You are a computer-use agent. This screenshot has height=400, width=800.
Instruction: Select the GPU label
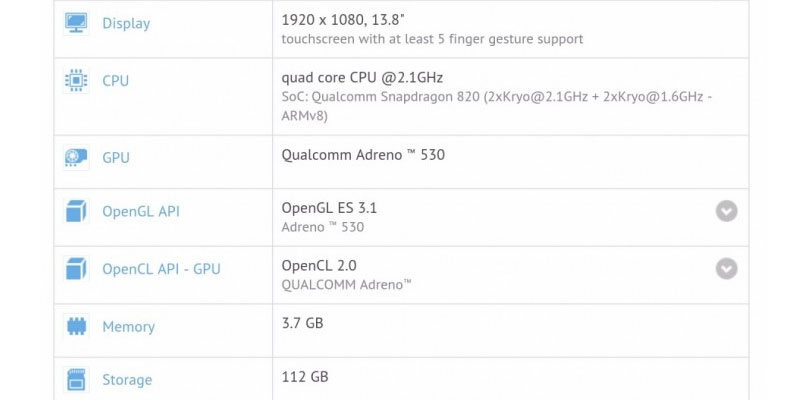[x=116, y=158]
